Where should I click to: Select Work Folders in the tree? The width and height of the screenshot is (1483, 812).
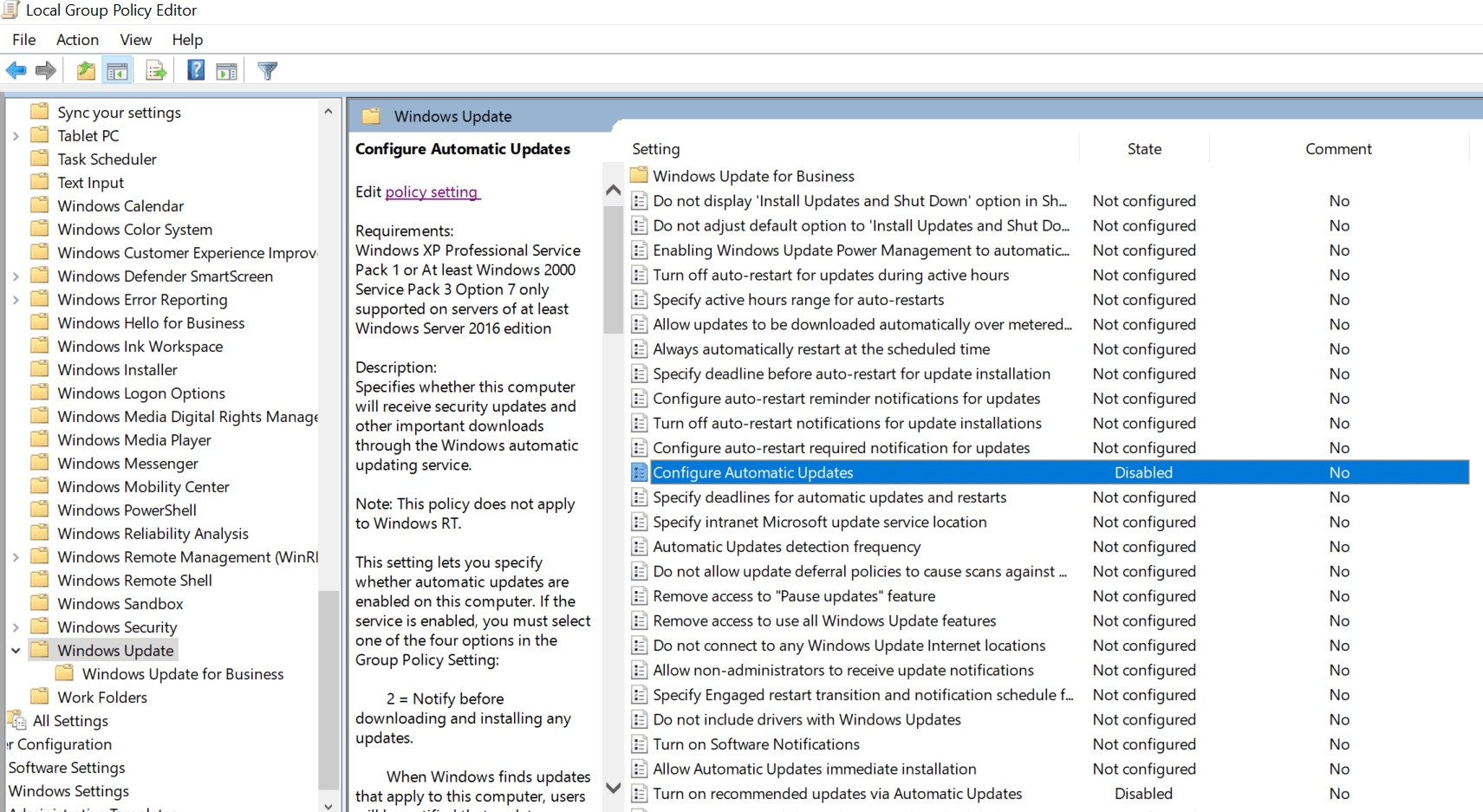[x=102, y=697]
